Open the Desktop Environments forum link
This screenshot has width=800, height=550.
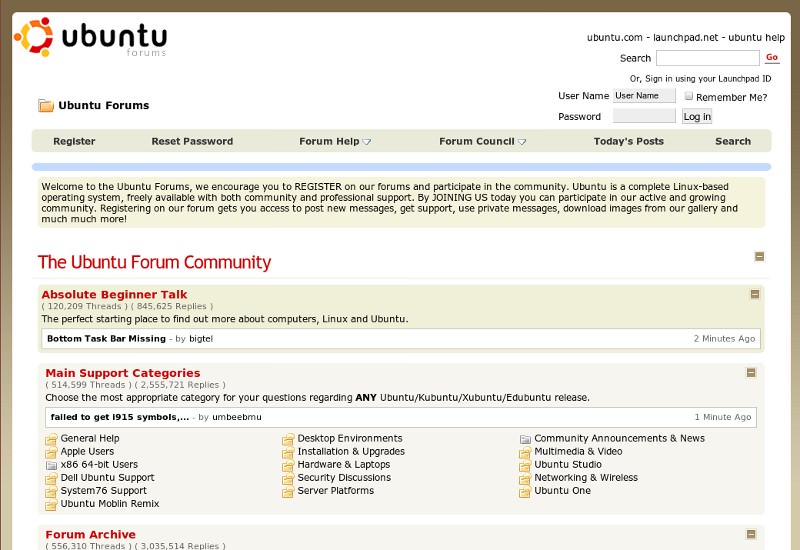pos(350,438)
